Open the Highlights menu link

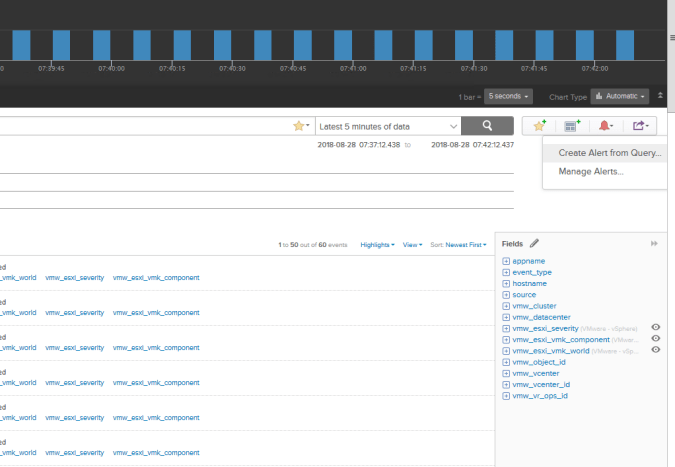click(377, 244)
